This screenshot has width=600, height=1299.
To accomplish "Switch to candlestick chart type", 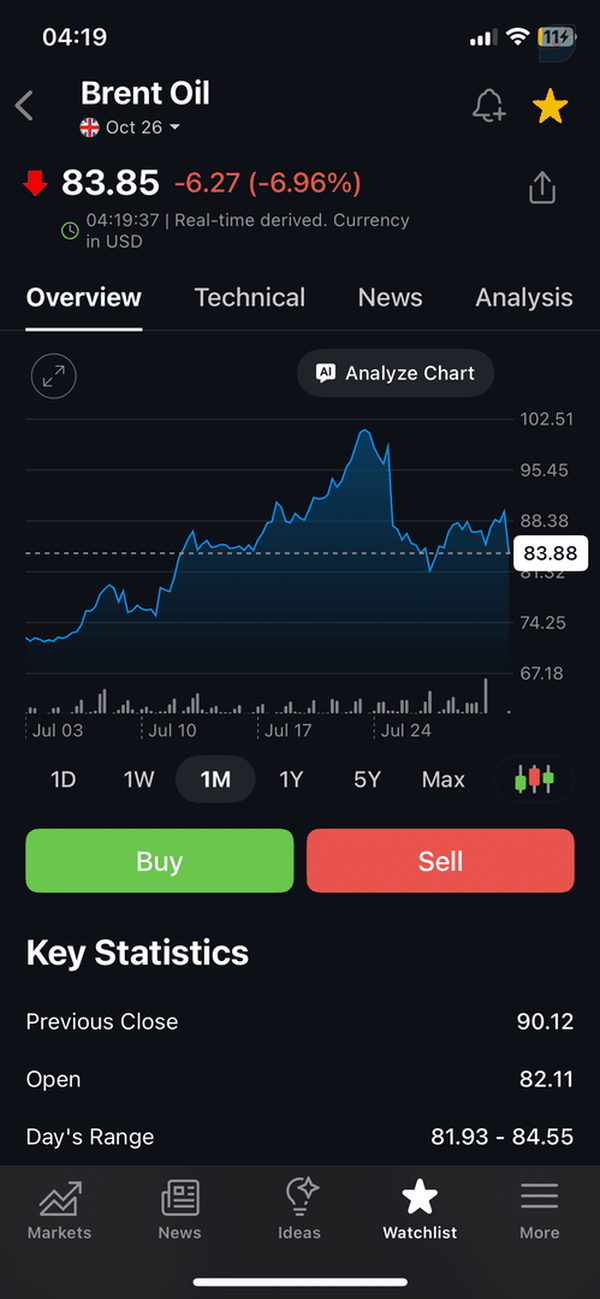I will pyautogui.click(x=534, y=779).
